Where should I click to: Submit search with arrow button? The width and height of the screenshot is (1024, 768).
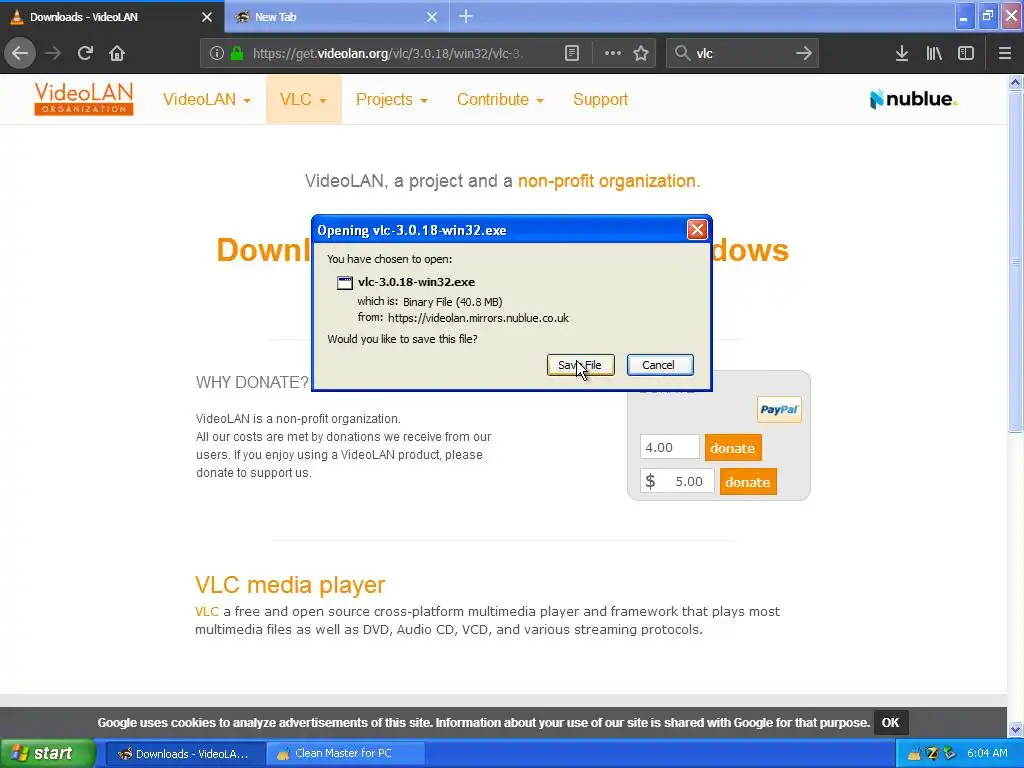[x=804, y=54]
